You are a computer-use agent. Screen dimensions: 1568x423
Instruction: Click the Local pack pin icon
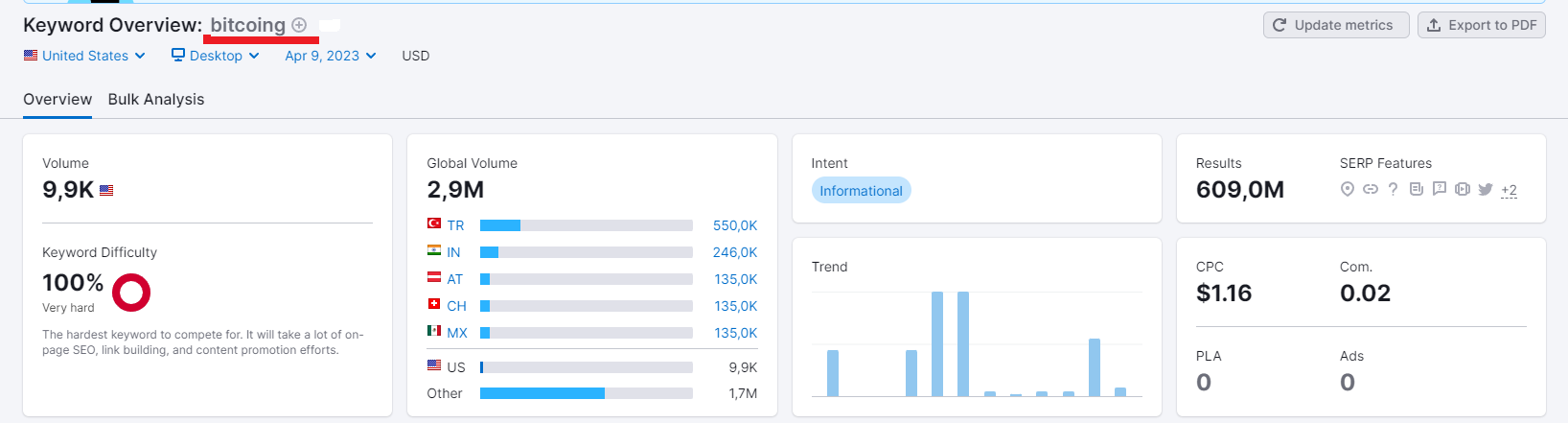(1347, 189)
